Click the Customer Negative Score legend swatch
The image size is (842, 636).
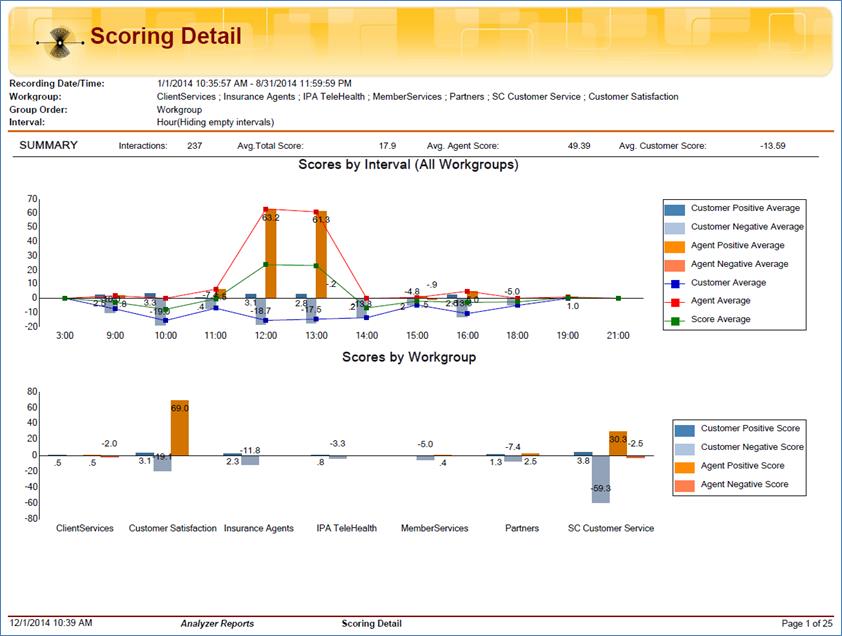(x=685, y=449)
